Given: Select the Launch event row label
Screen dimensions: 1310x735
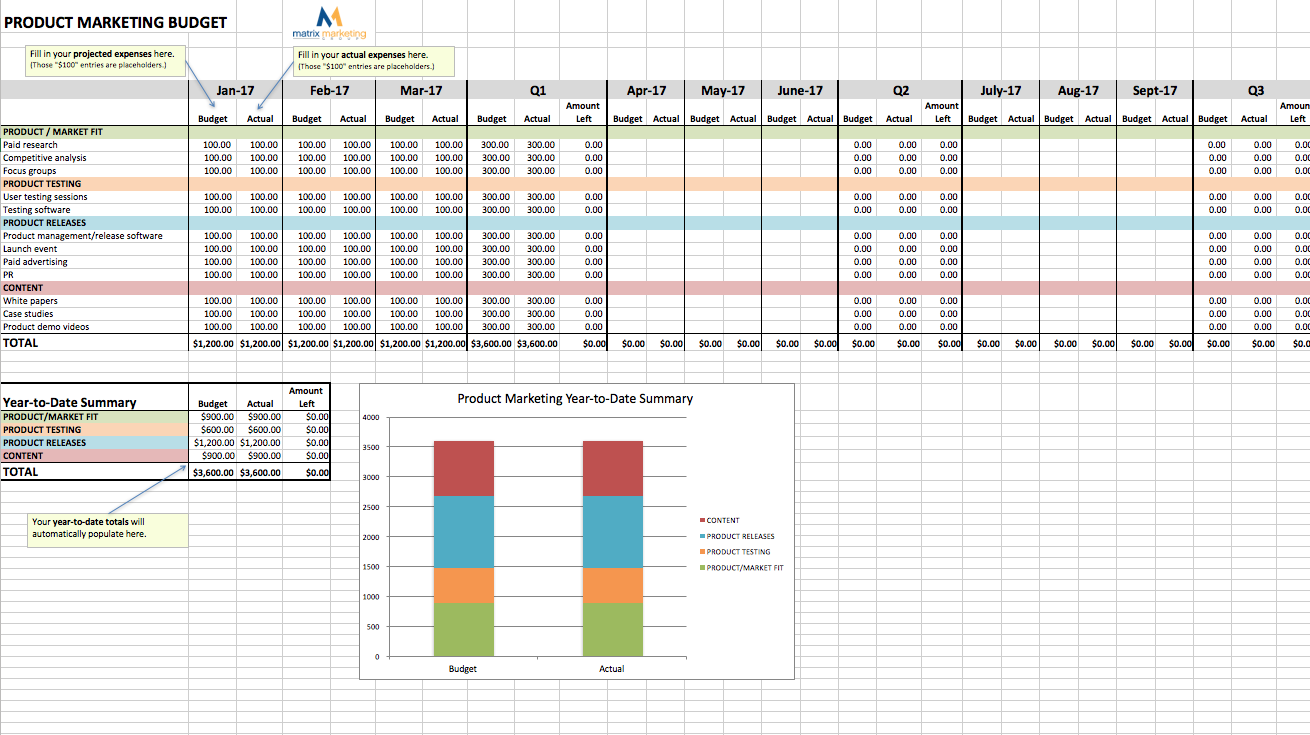Looking at the screenshot, I should (x=30, y=249).
